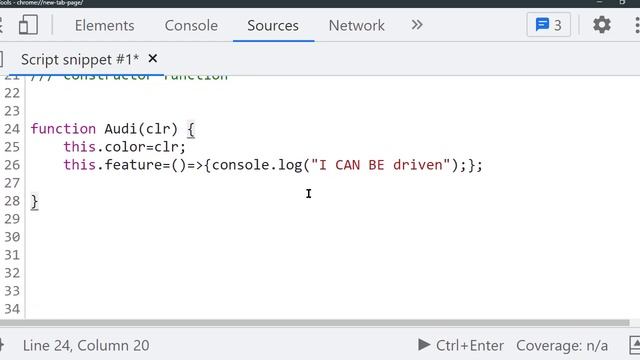Screen dimensions: 640x360
Task: Click closing brace on line 28
Action: pos(35,202)
